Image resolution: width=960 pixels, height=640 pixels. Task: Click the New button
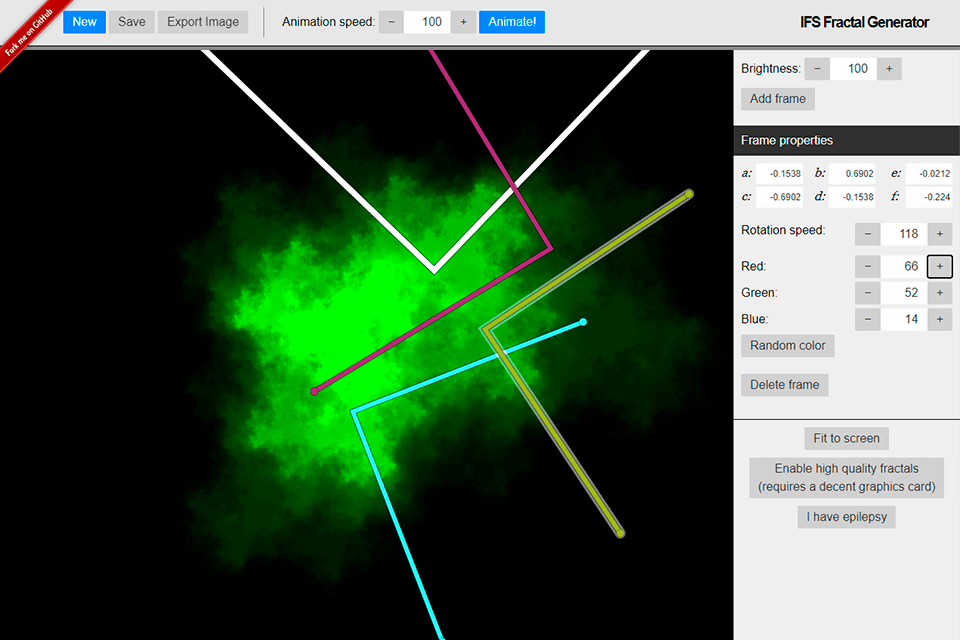point(84,22)
